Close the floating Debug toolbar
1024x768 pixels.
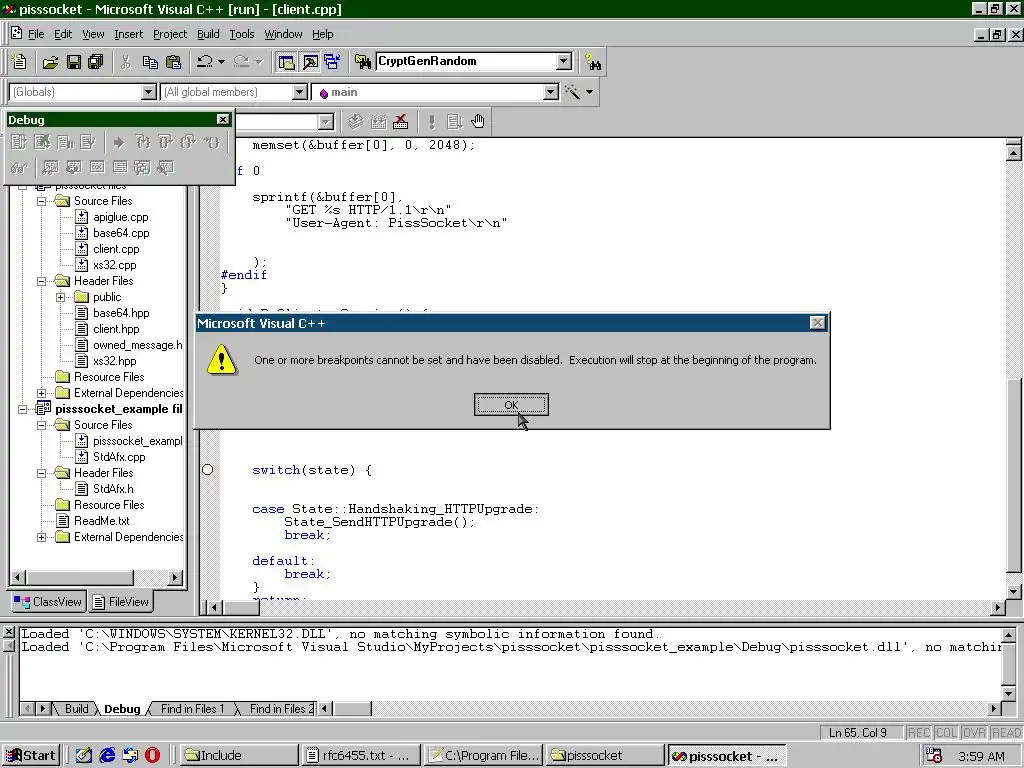223,120
